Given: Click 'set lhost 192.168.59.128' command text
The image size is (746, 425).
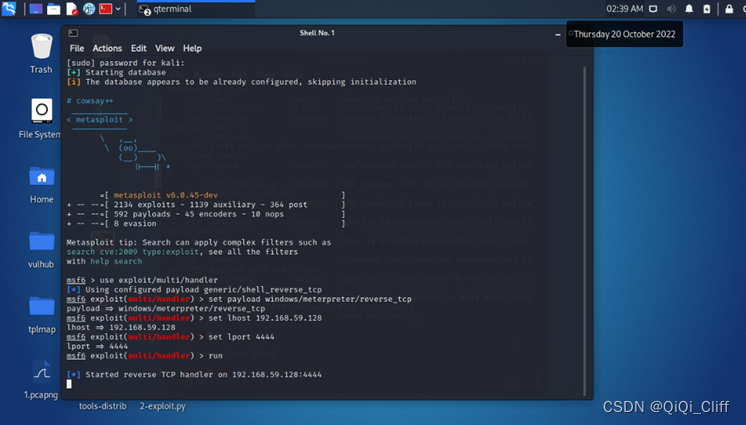Looking at the screenshot, I should click(x=265, y=317).
